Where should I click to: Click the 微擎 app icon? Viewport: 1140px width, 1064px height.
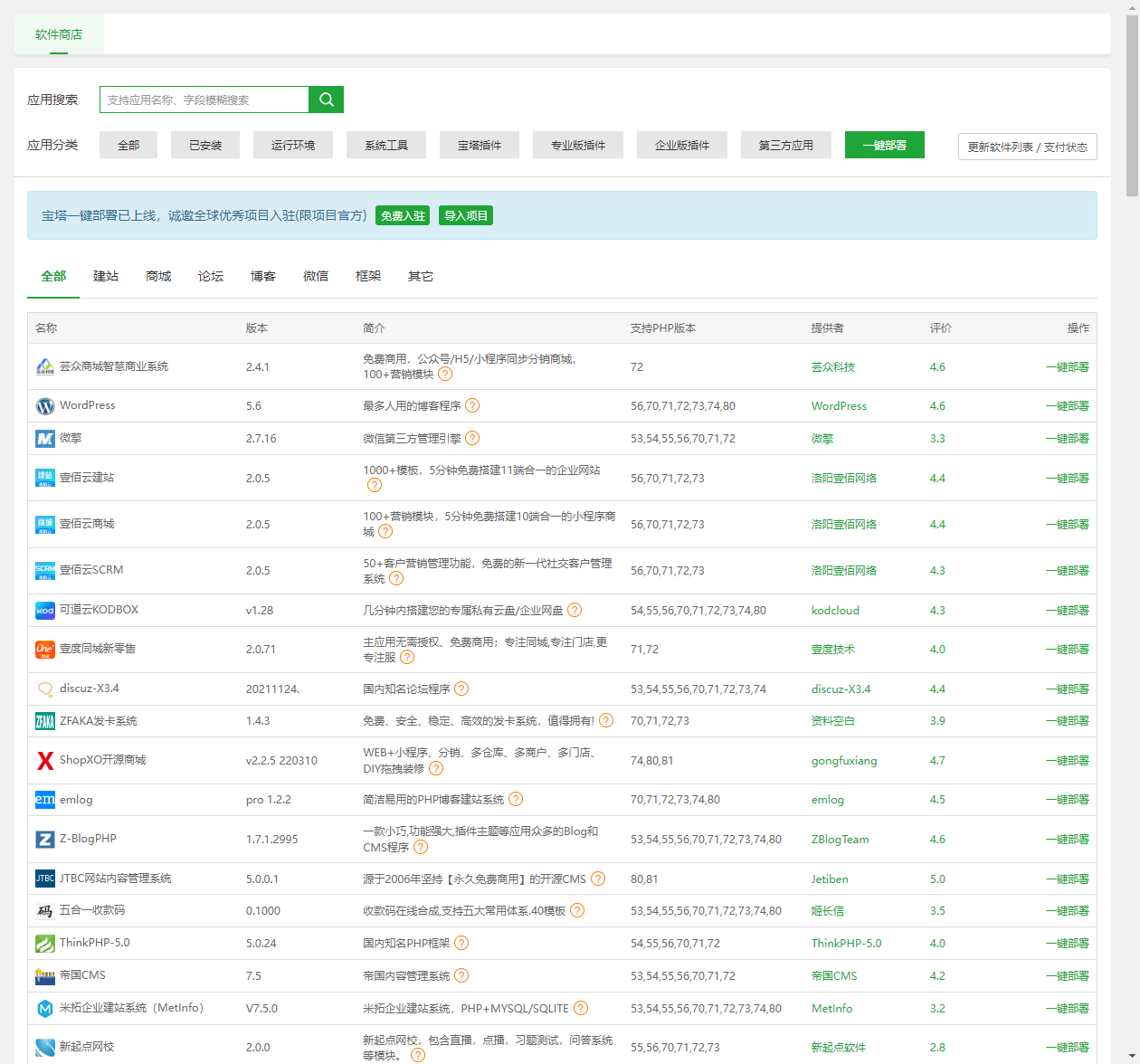pos(45,439)
